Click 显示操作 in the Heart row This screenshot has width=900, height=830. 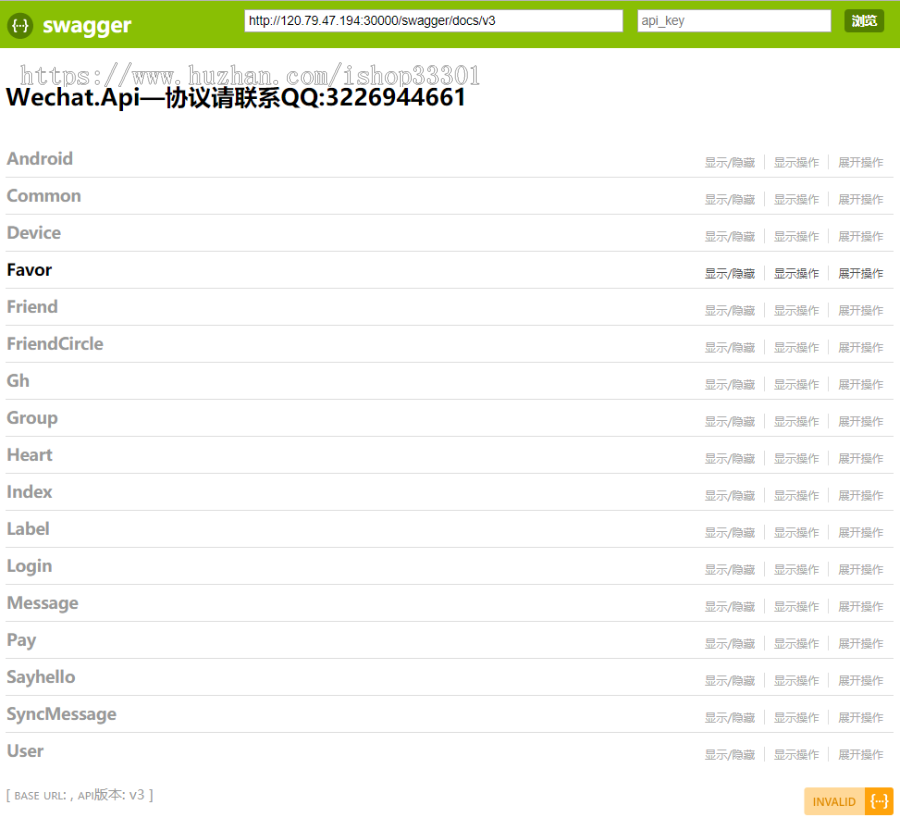click(797, 459)
